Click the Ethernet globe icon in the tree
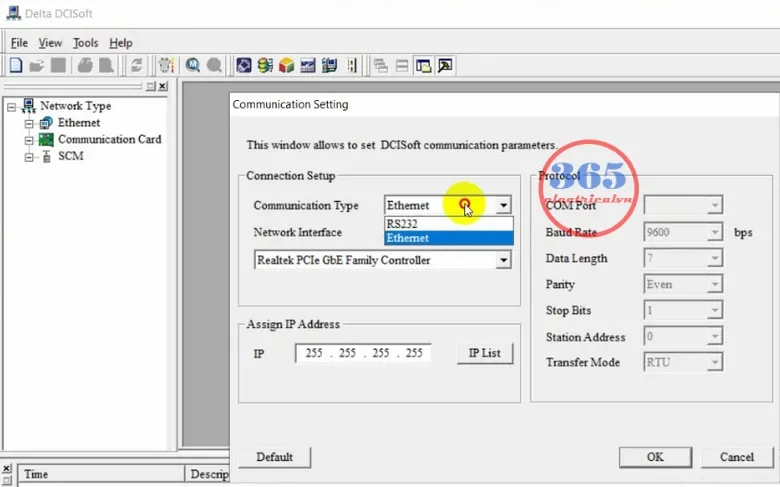Viewport: 780px width, 487px height. coord(46,123)
